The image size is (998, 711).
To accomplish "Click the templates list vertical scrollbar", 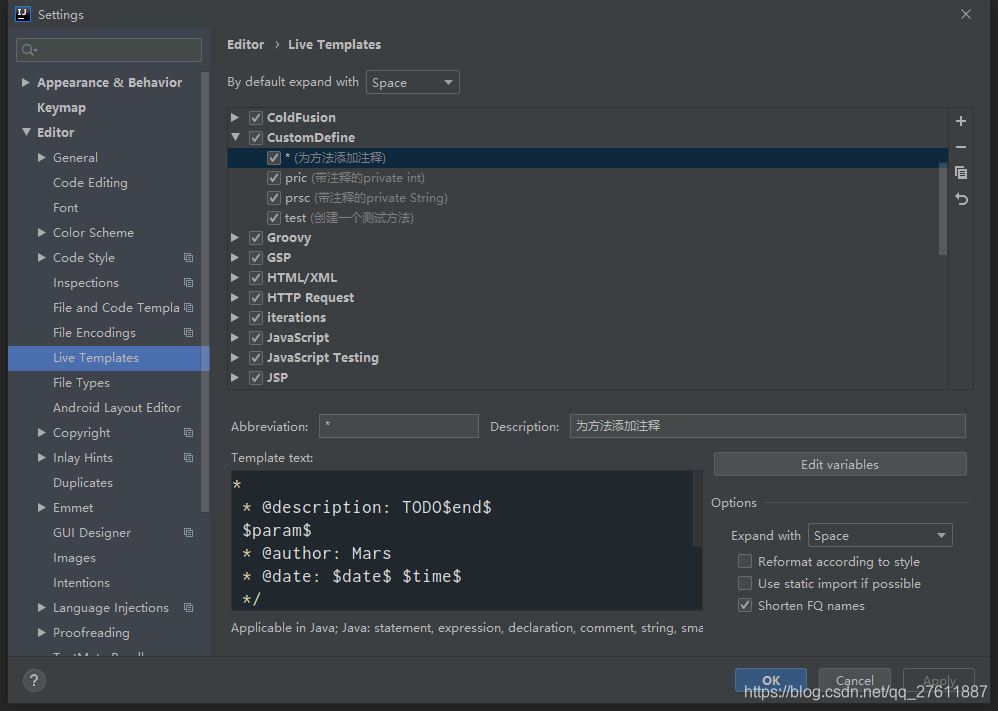I will coord(943,209).
